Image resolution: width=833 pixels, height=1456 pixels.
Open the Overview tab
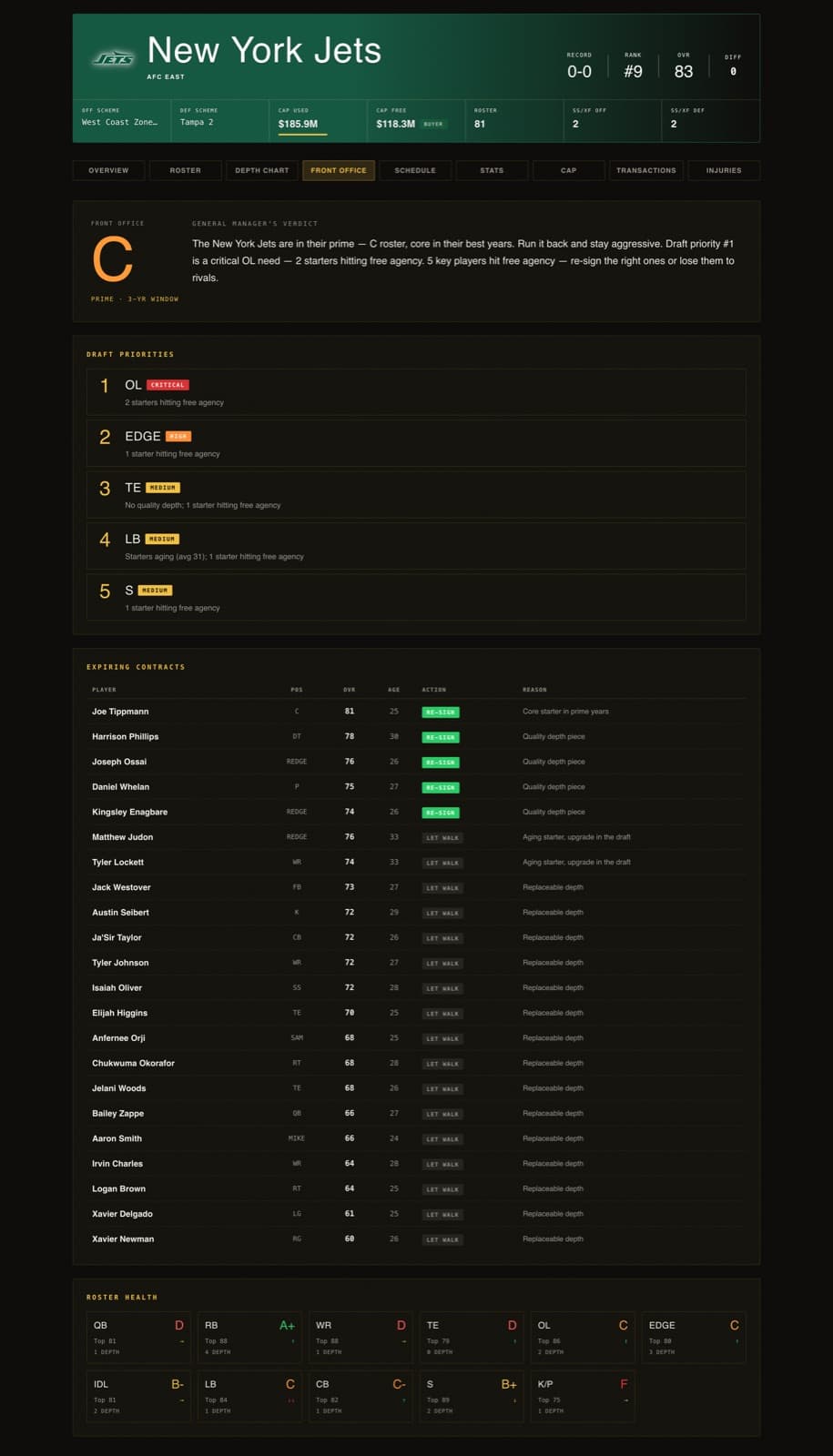(x=109, y=170)
